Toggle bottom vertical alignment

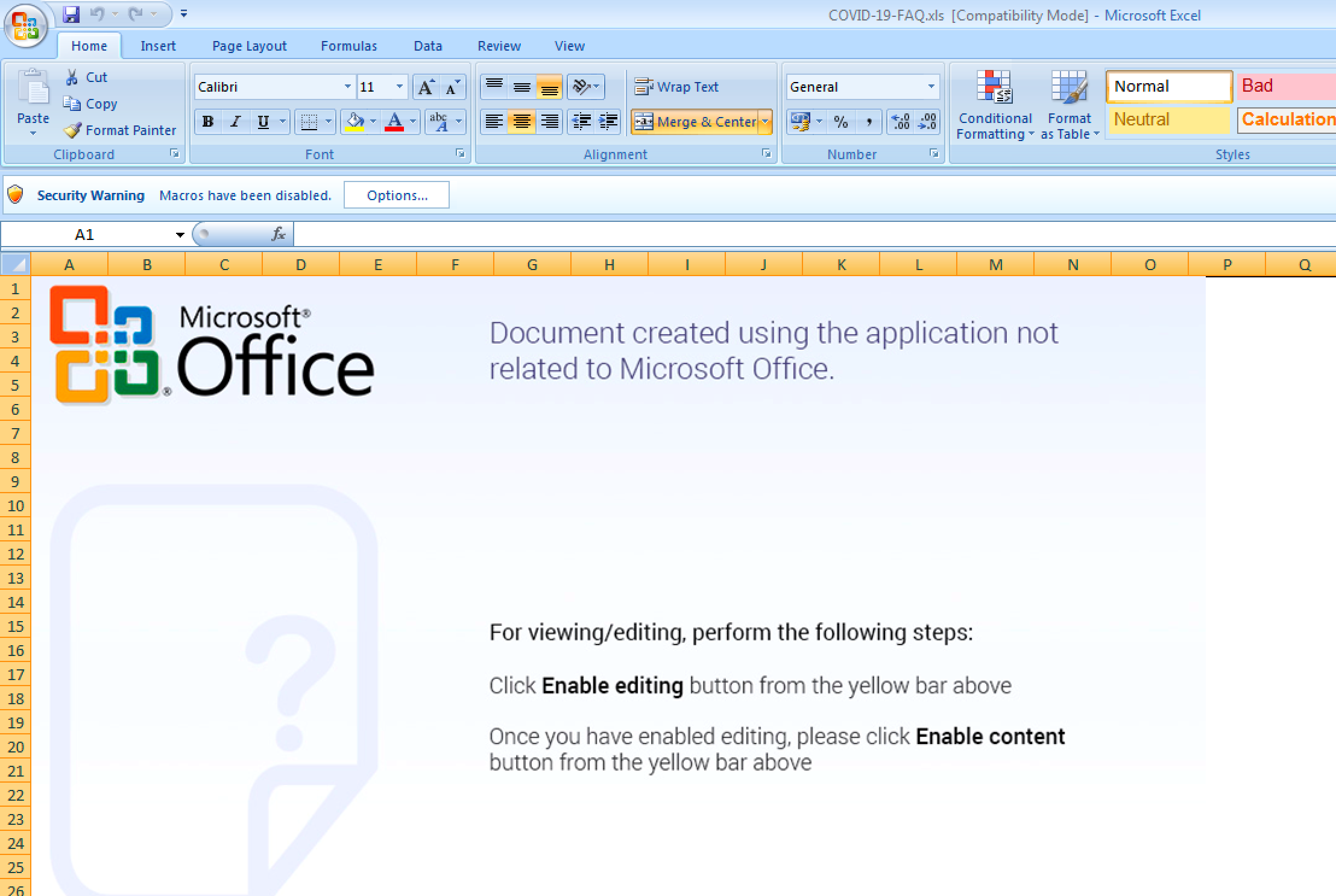point(549,87)
